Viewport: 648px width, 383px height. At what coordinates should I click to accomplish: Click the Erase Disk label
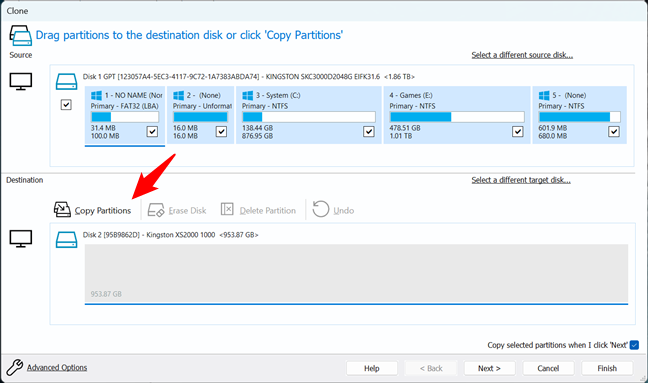[x=187, y=211]
